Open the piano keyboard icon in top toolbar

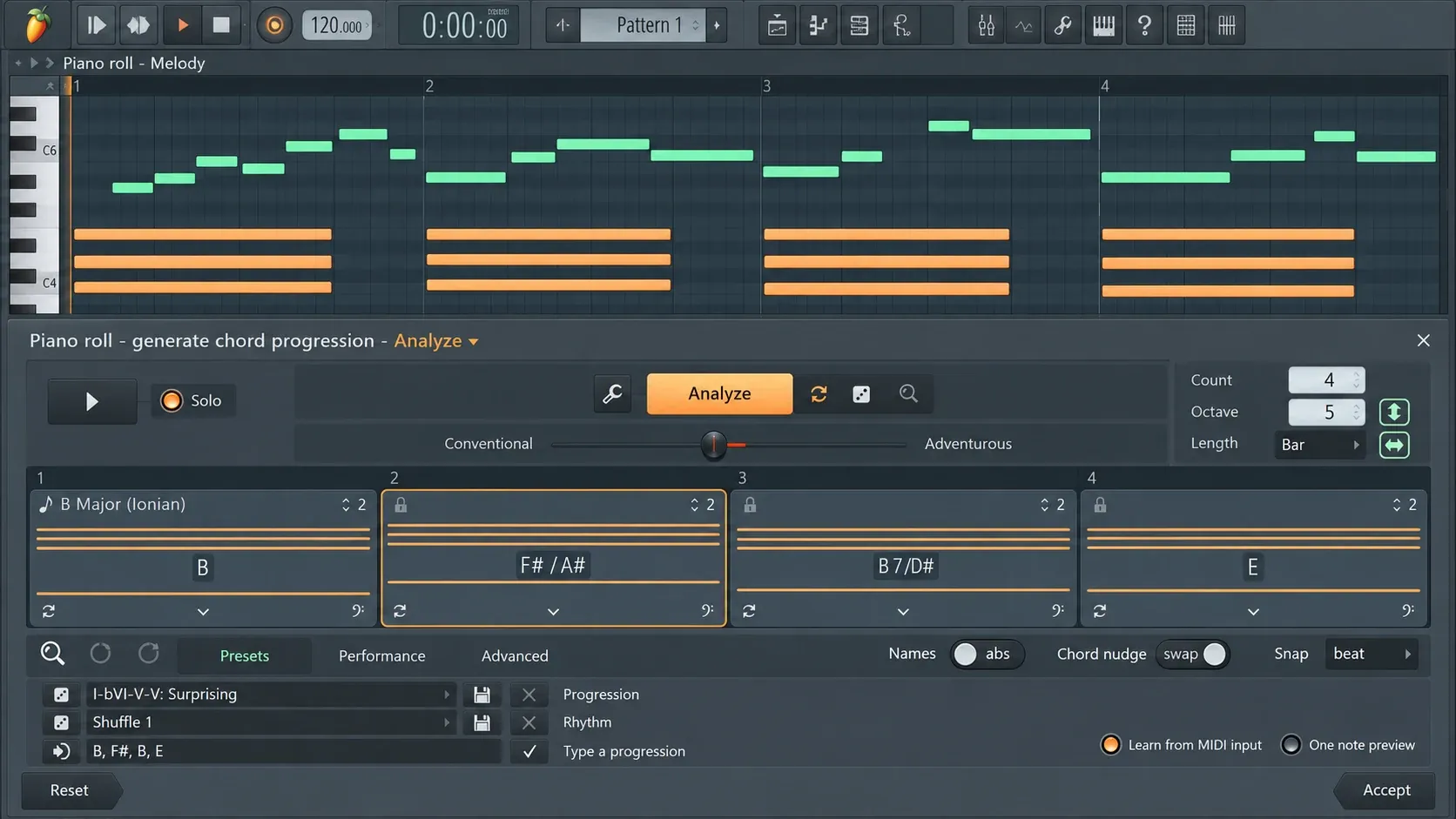click(x=1103, y=25)
